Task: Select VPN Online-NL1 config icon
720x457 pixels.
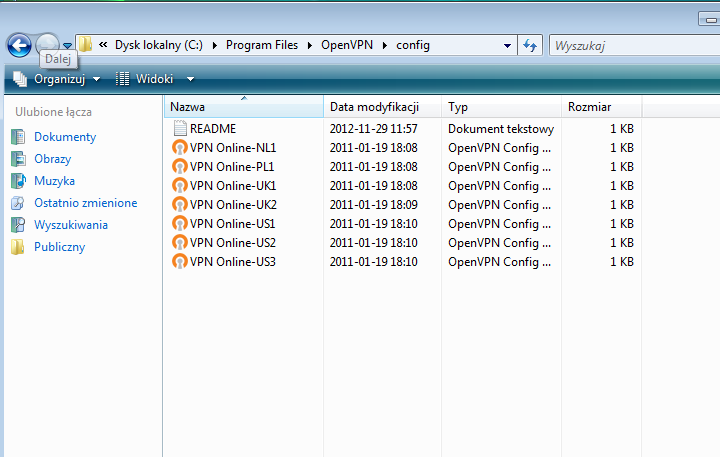Action: point(180,148)
